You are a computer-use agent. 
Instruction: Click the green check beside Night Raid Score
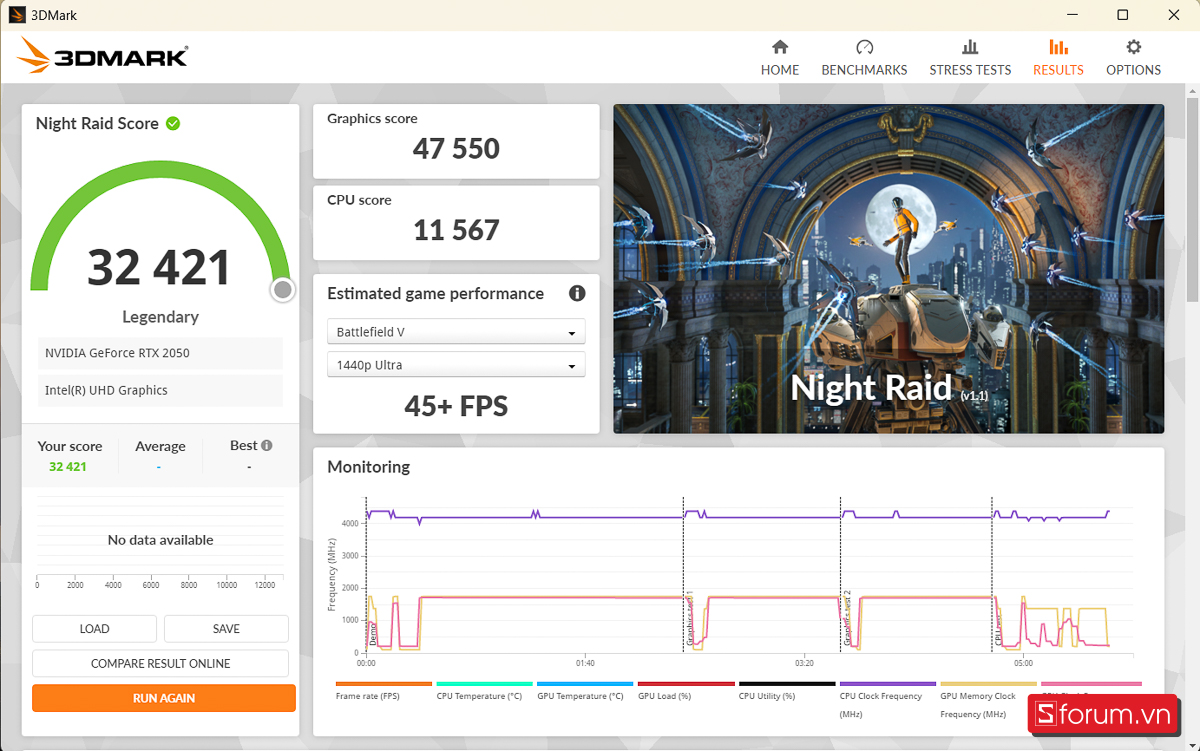click(173, 123)
